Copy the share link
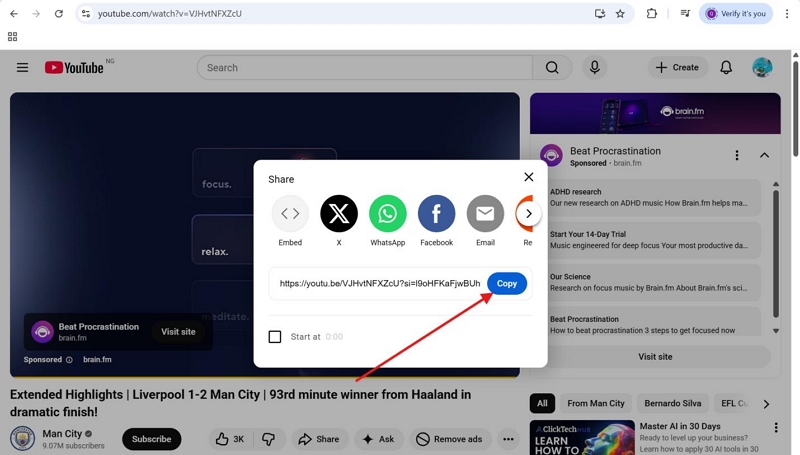 507,283
